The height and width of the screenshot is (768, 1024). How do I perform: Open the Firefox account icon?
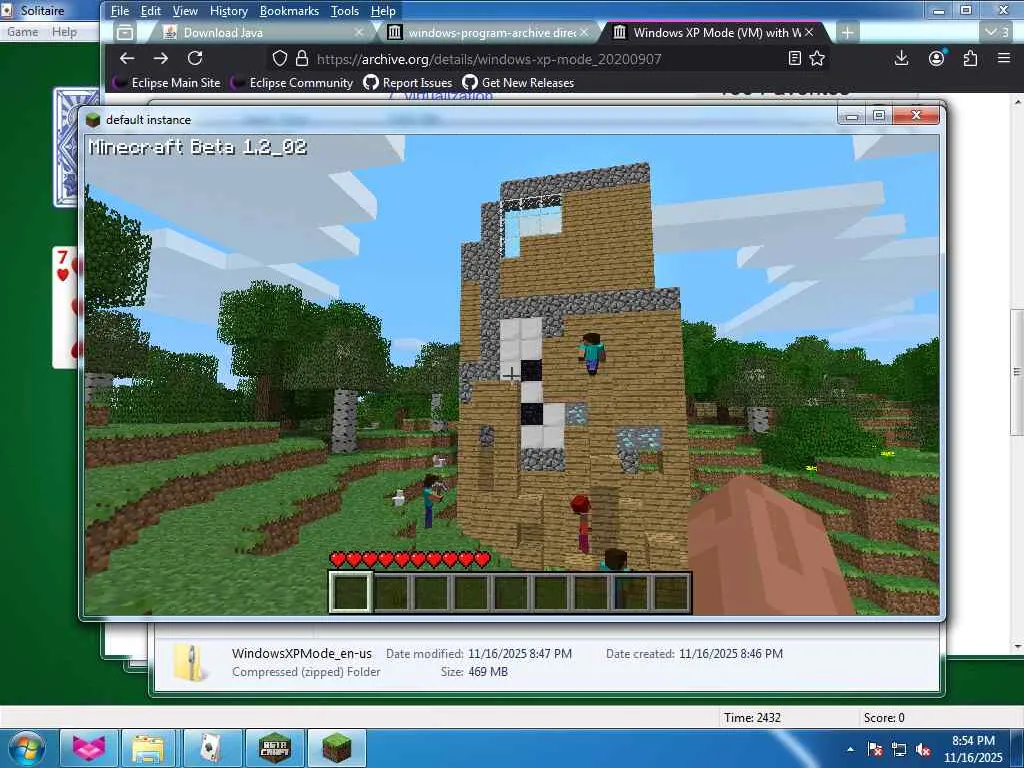[936, 59]
